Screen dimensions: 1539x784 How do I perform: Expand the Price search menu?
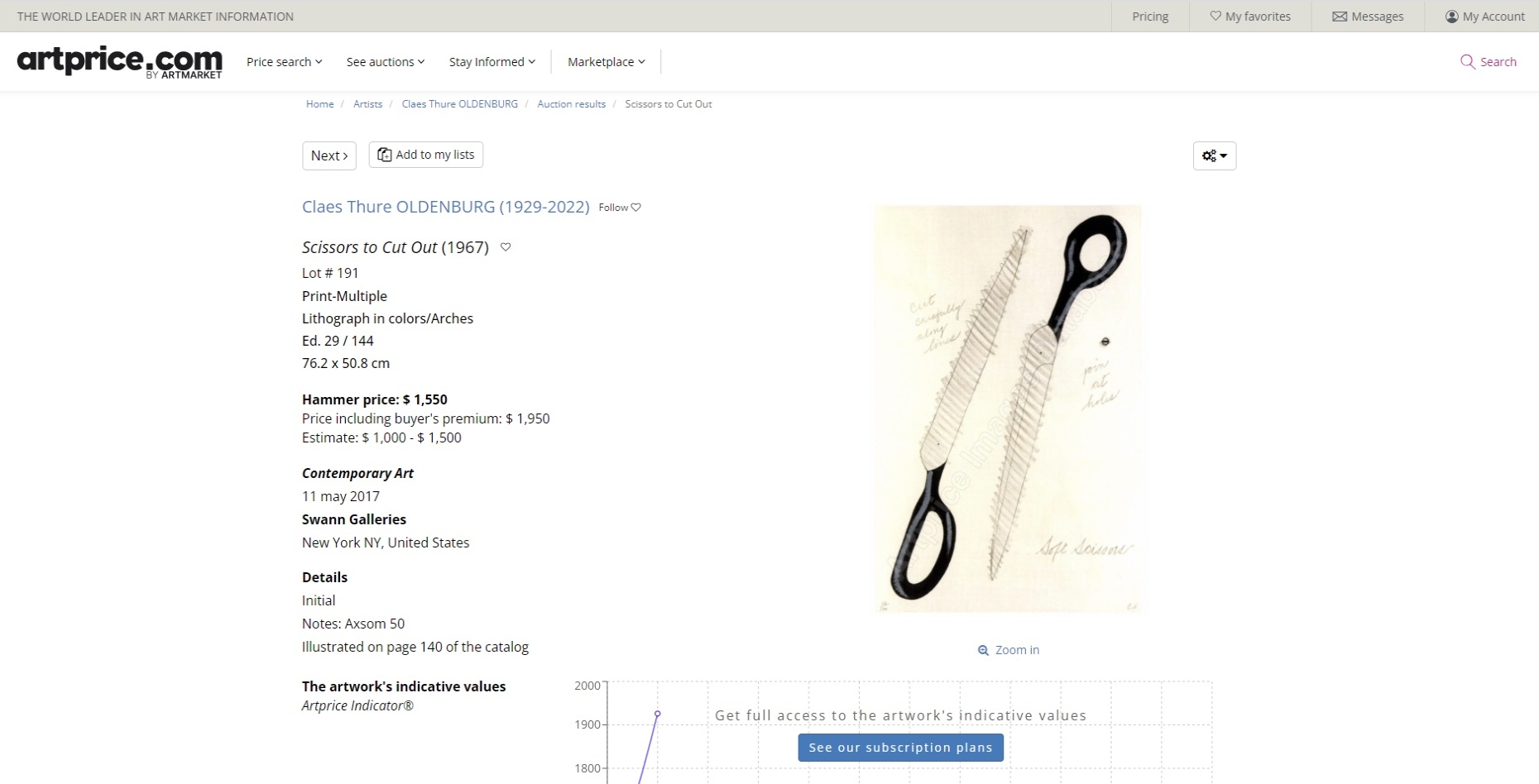point(284,62)
